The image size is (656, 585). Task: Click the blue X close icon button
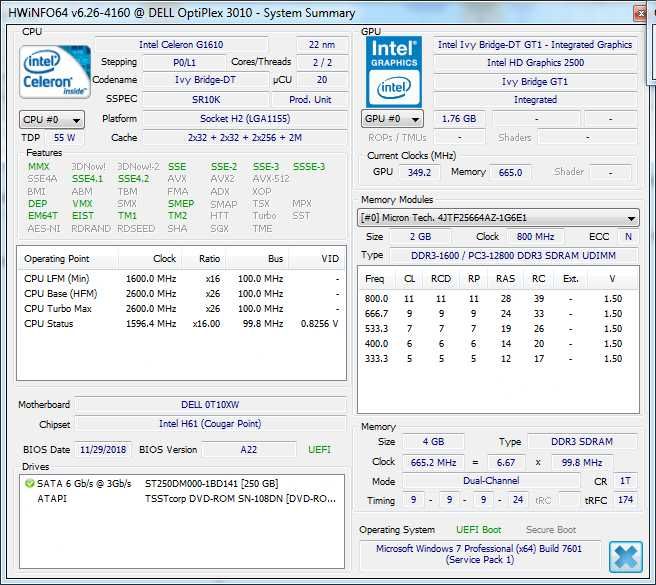(626, 557)
